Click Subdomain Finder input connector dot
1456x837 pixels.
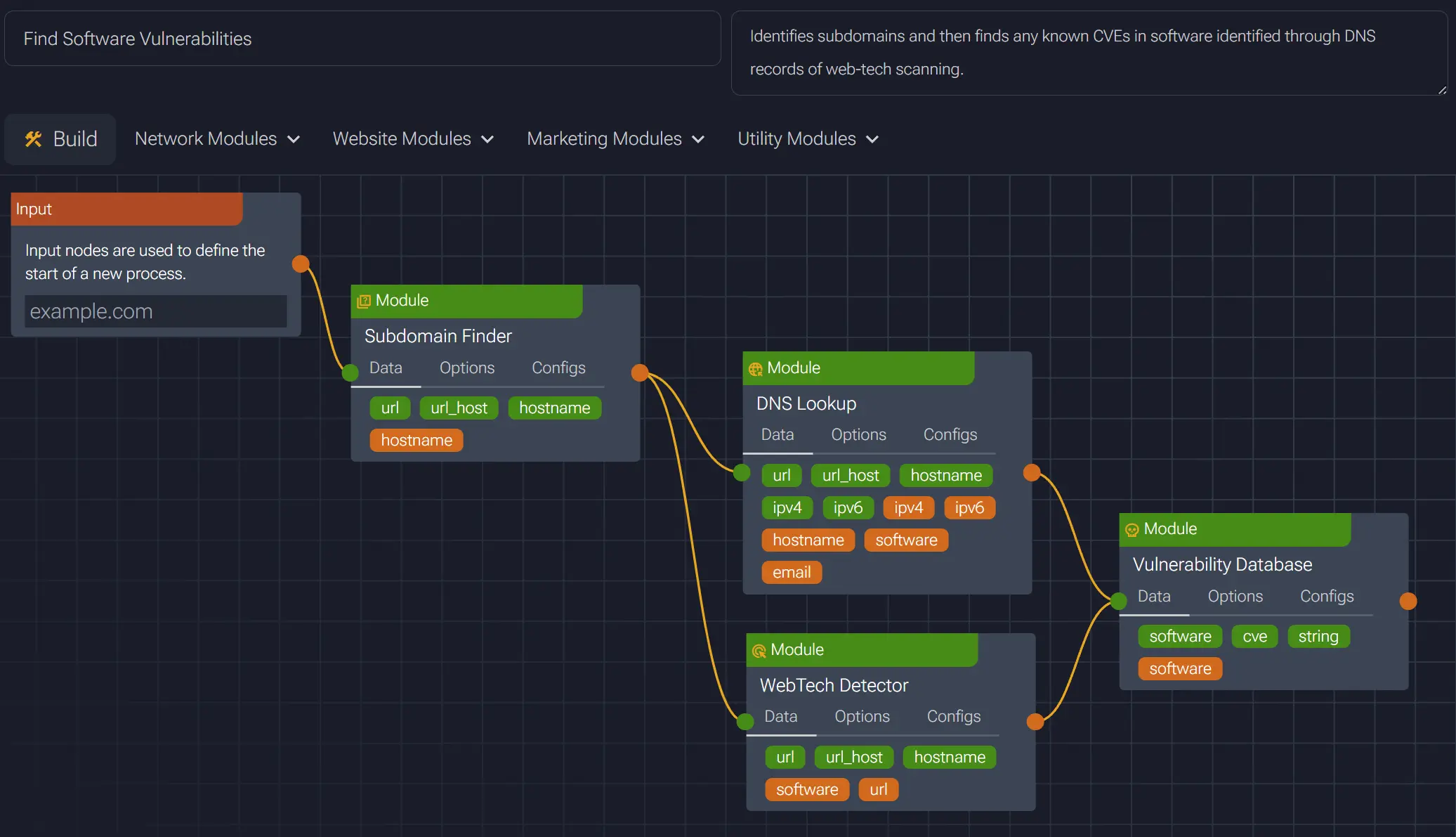pyautogui.click(x=350, y=372)
